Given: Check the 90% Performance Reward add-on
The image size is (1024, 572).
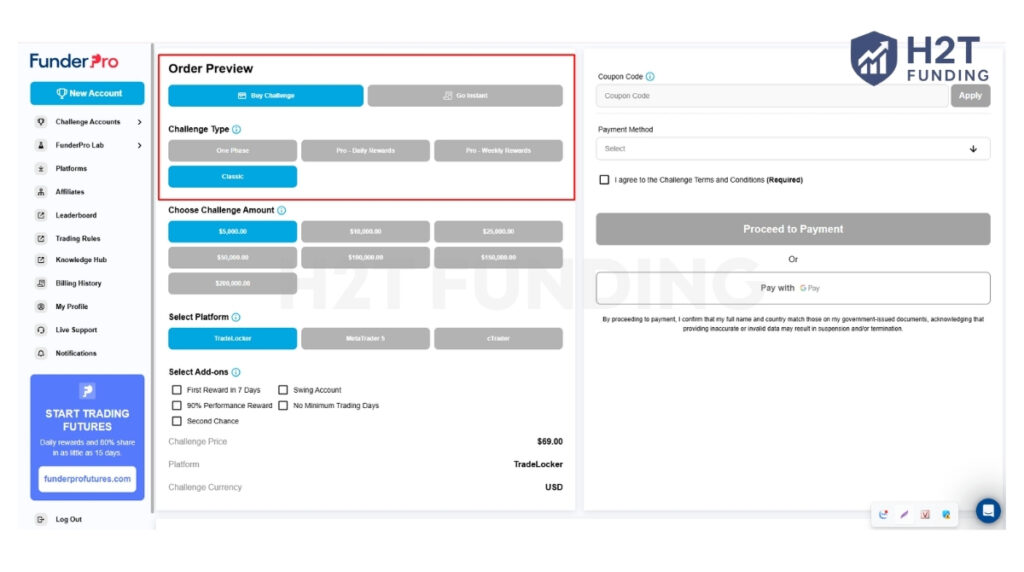Looking at the screenshot, I should (176, 405).
